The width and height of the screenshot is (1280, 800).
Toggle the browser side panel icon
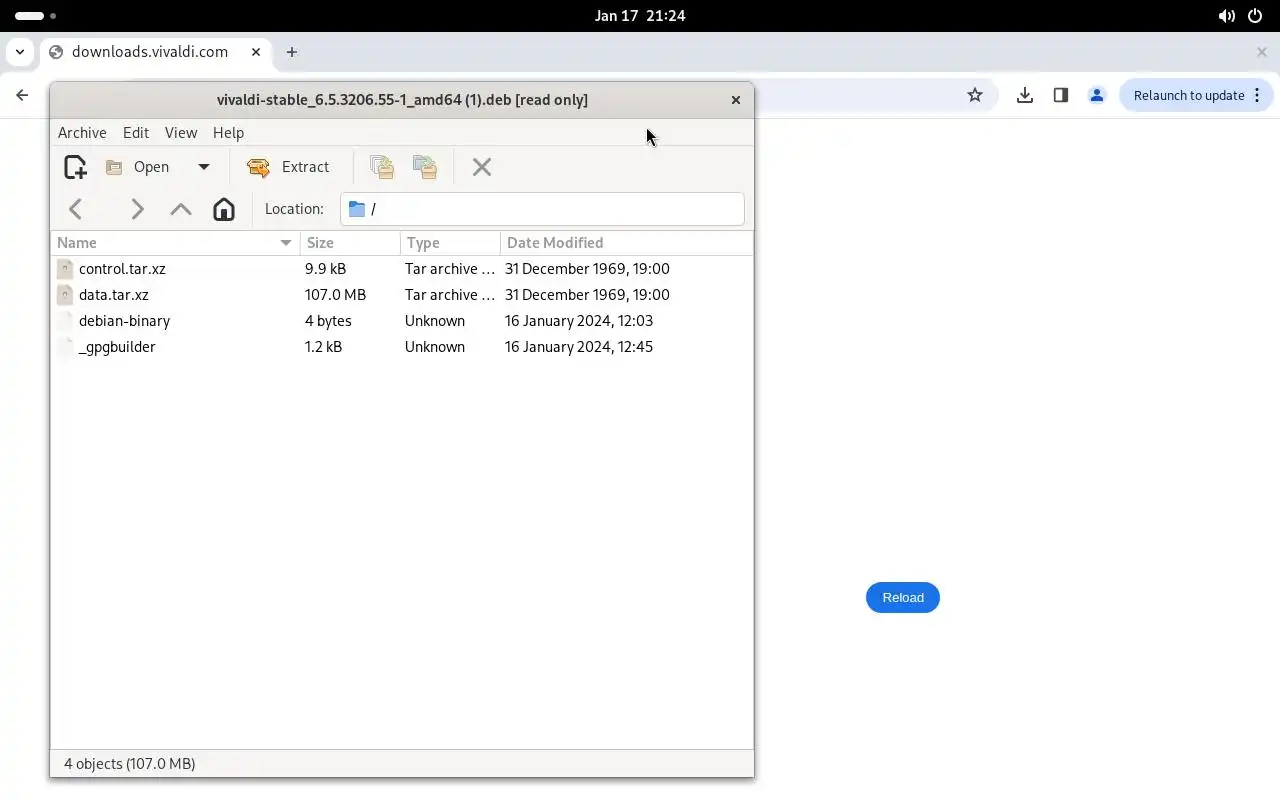[1061, 95]
